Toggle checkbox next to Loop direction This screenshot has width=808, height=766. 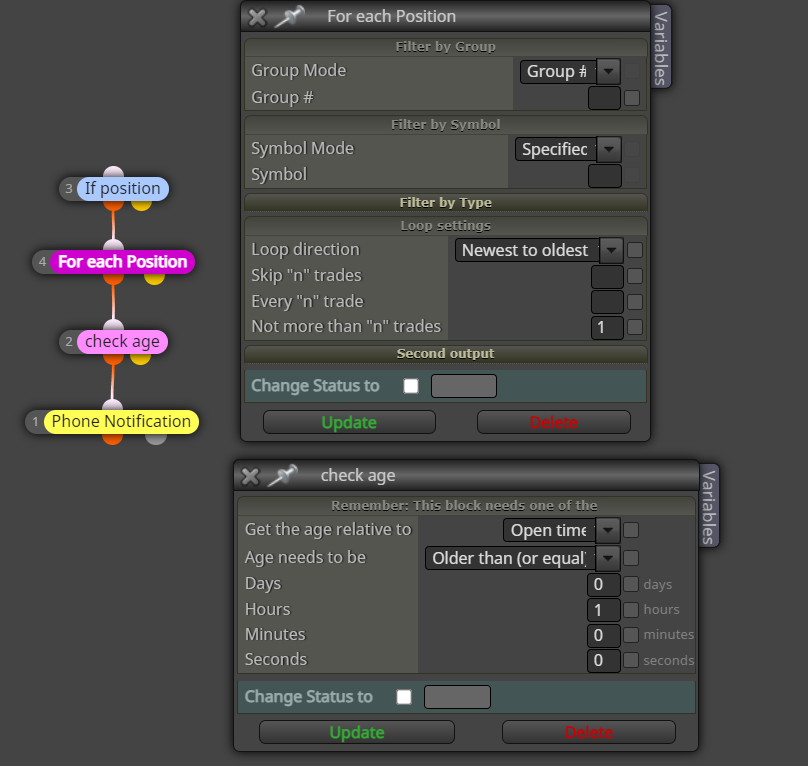click(635, 251)
